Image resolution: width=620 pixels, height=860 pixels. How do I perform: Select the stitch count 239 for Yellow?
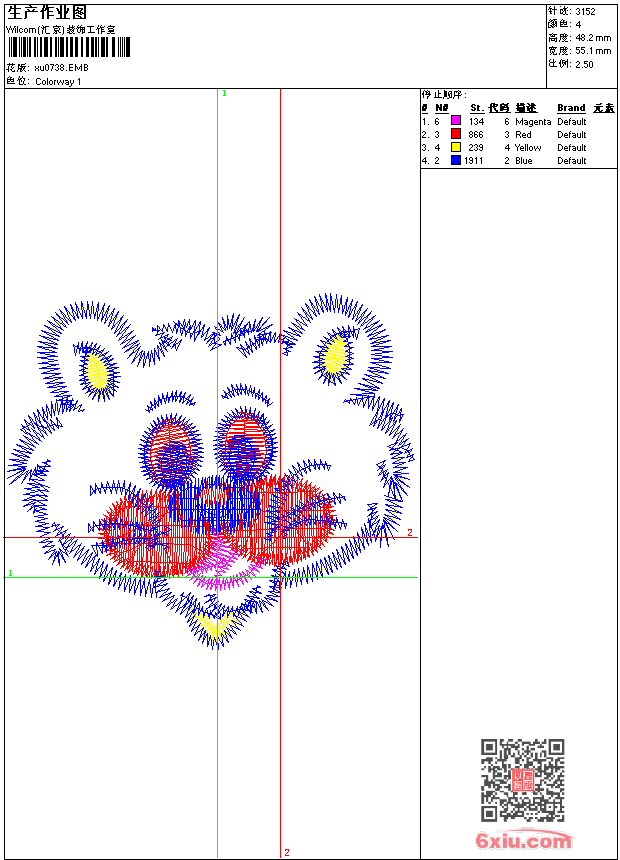476,148
